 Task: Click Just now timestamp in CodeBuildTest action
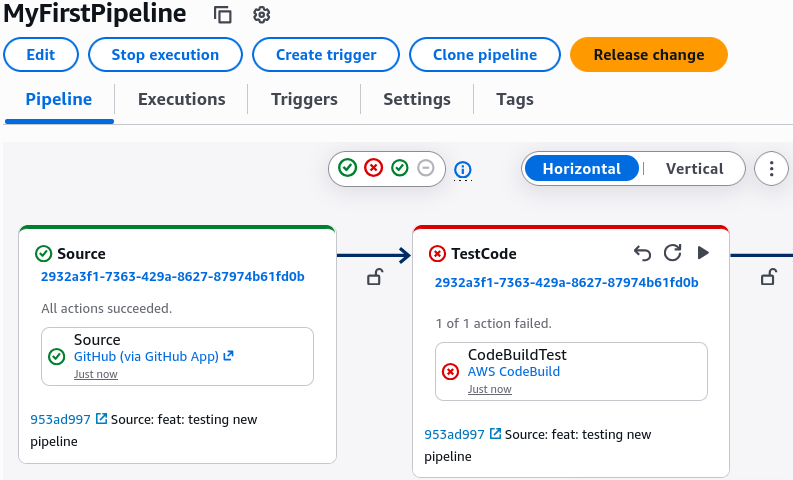[490, 389]
